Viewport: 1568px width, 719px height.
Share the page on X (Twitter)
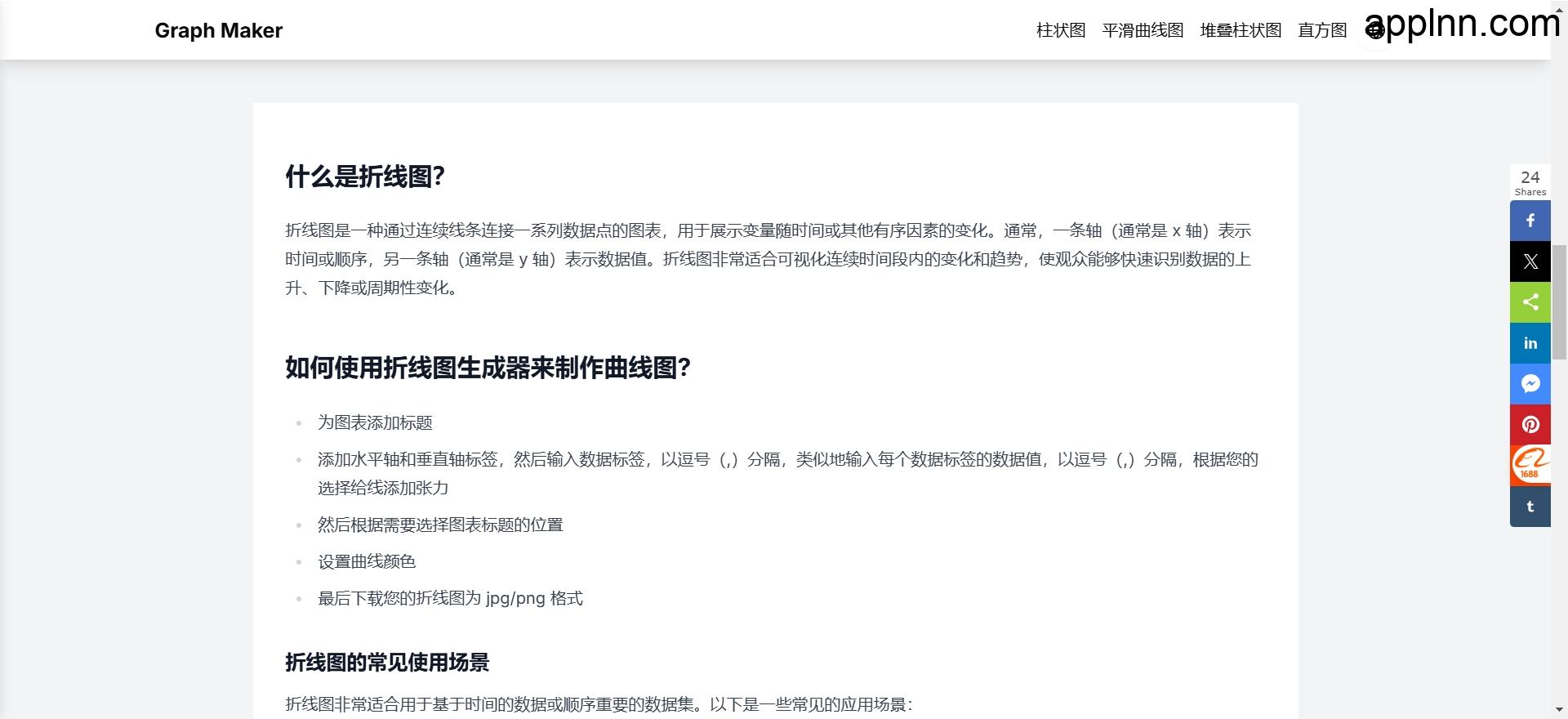(1530, 261)
